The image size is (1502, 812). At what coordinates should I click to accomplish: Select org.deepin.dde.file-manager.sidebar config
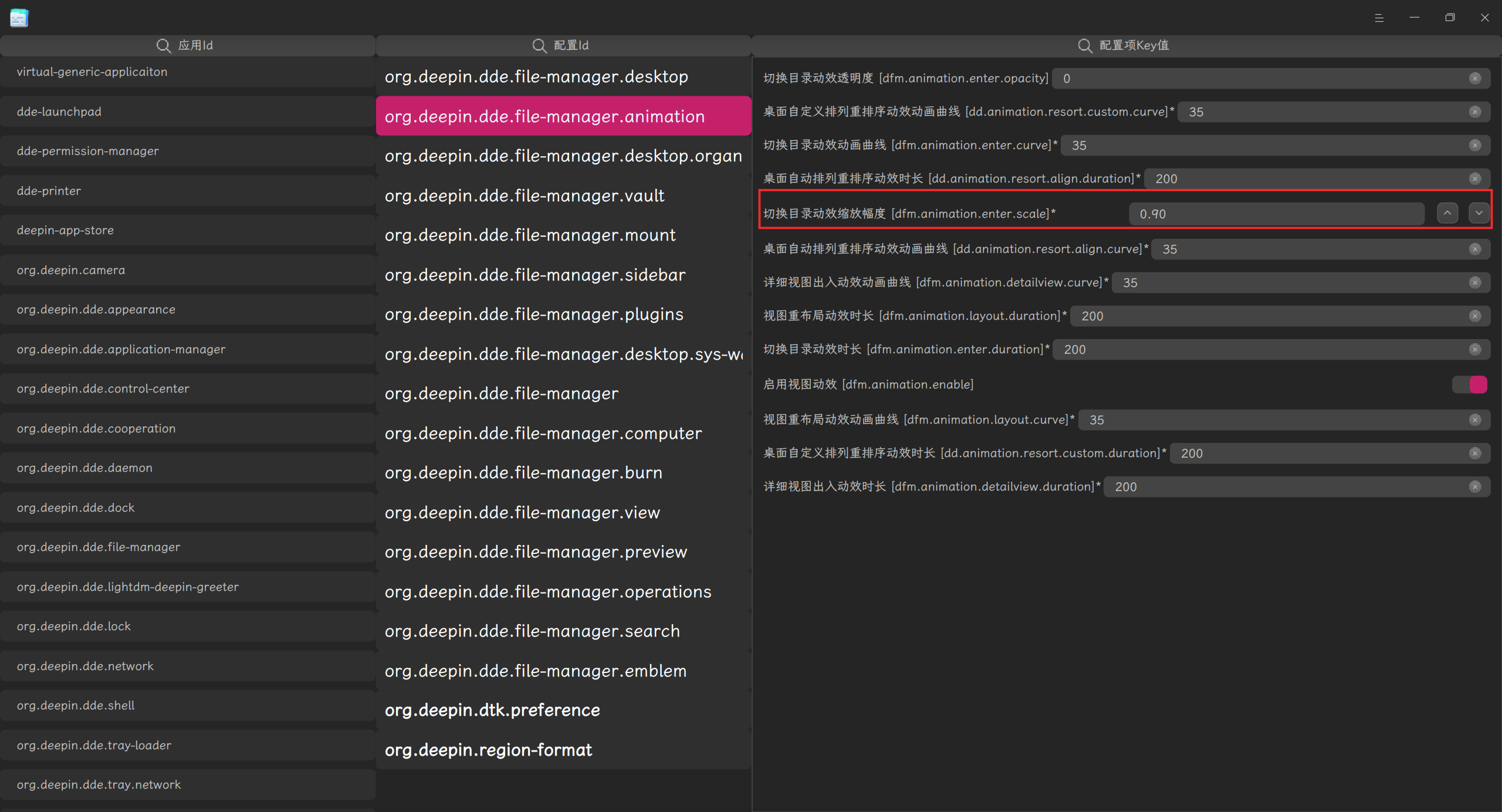563,275
